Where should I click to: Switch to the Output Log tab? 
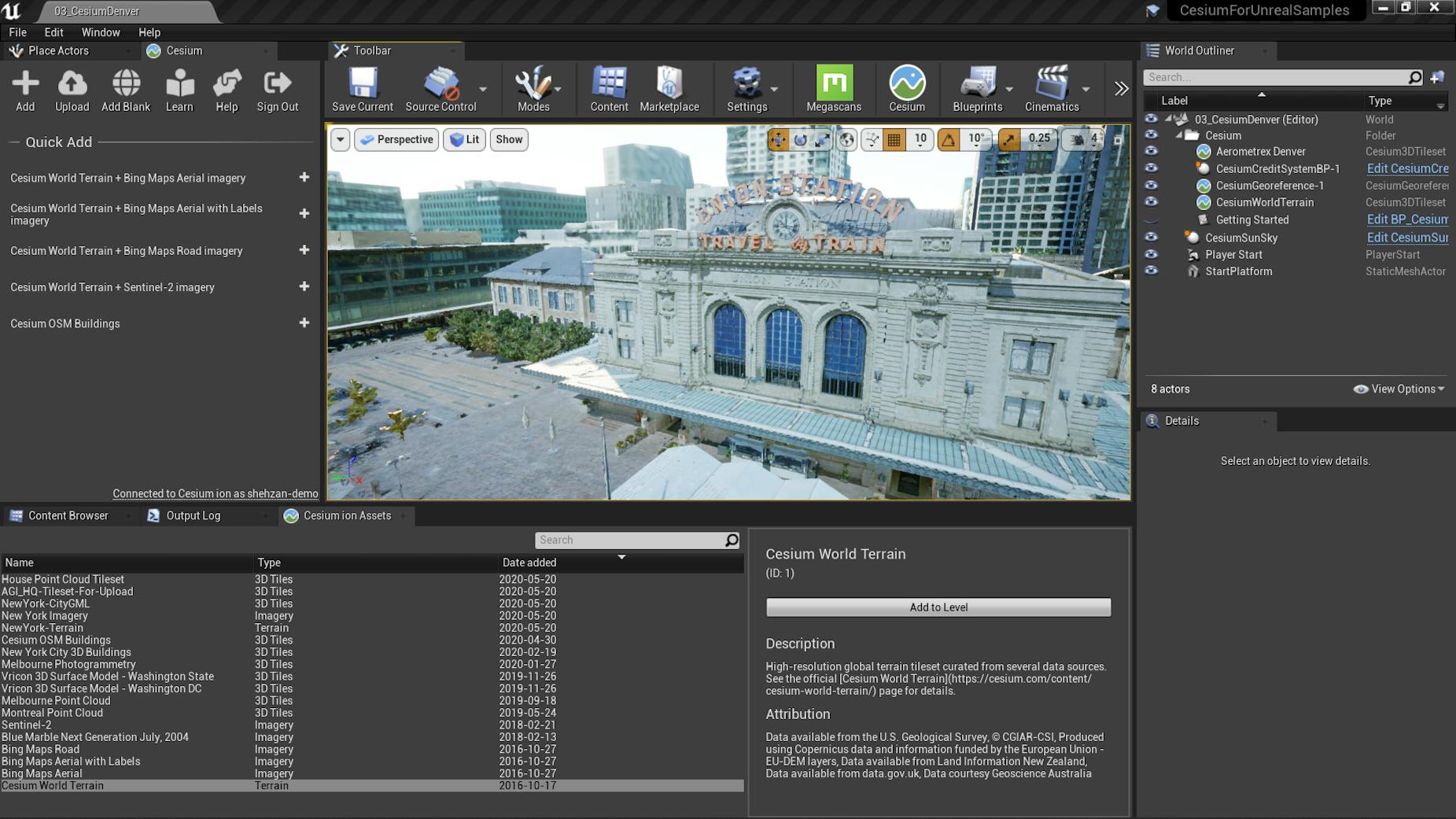coord(193,515)
